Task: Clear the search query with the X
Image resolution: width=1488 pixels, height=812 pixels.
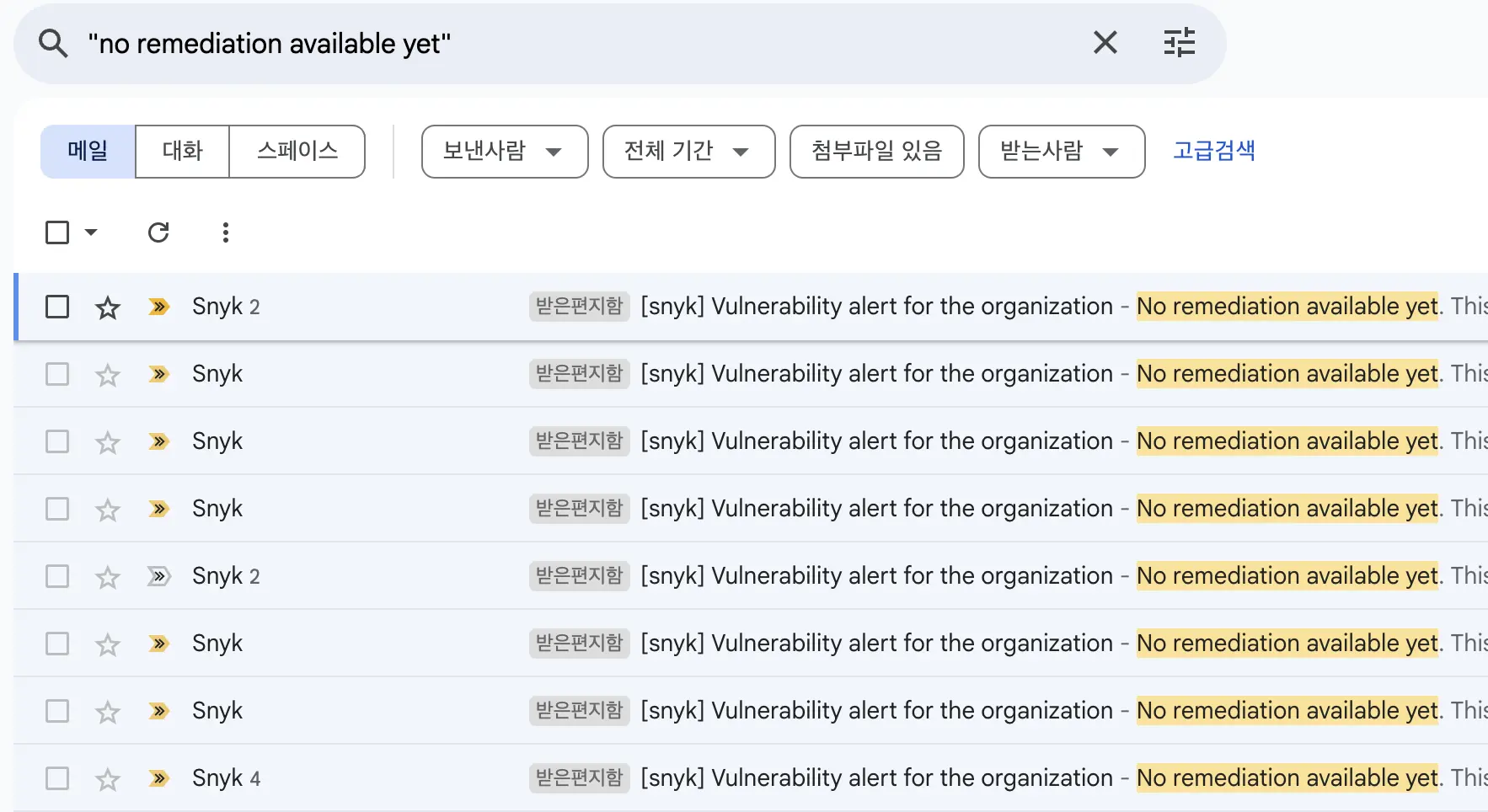Action: [1105, 42]
